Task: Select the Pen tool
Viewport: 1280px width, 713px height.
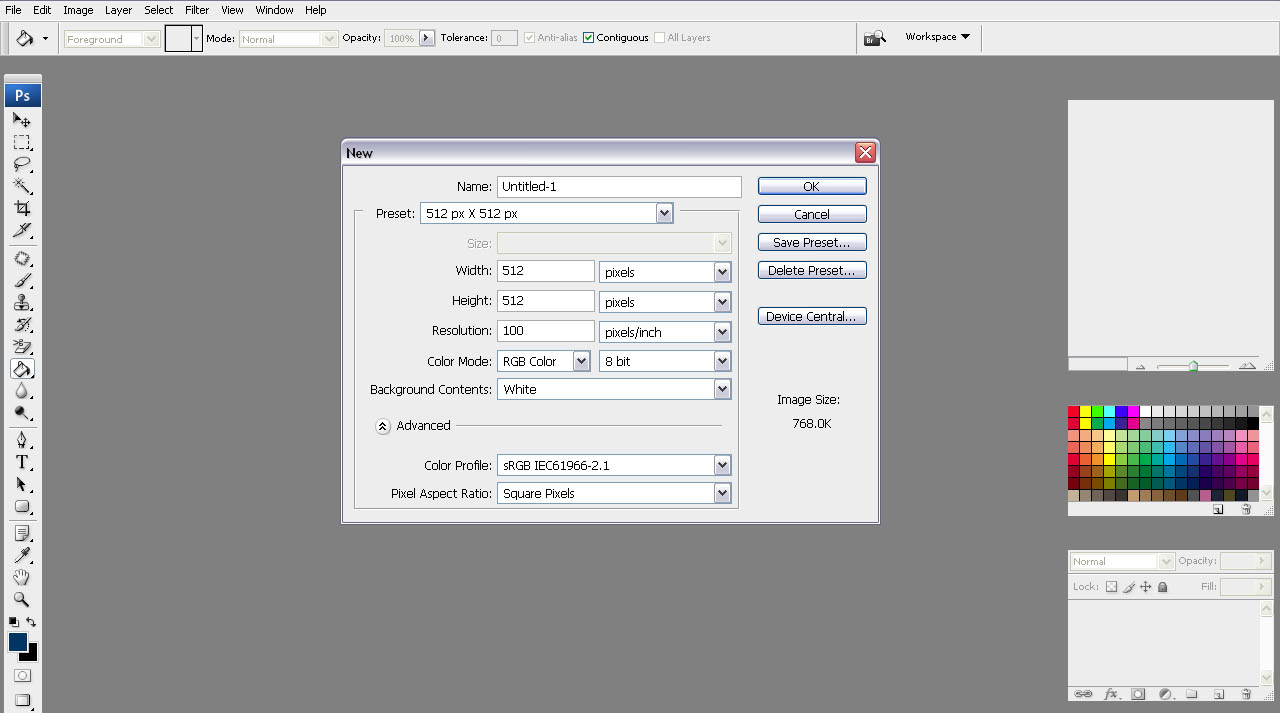Action: click(x=22, y=440)
